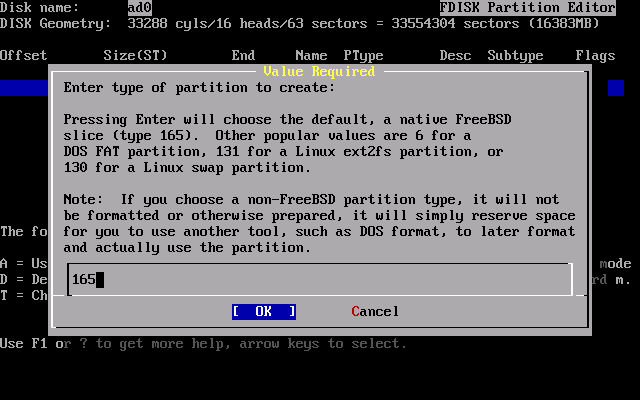640x400 pixels.
Task: Click the 'Value Required' dialog title
Action: pyautogui.click(x=319, y=71)
